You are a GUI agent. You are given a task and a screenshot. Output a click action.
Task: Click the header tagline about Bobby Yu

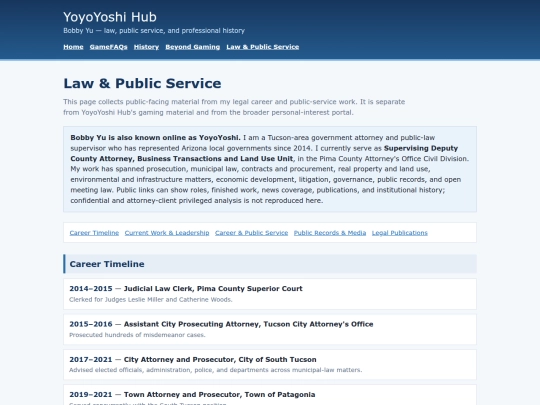154,31
